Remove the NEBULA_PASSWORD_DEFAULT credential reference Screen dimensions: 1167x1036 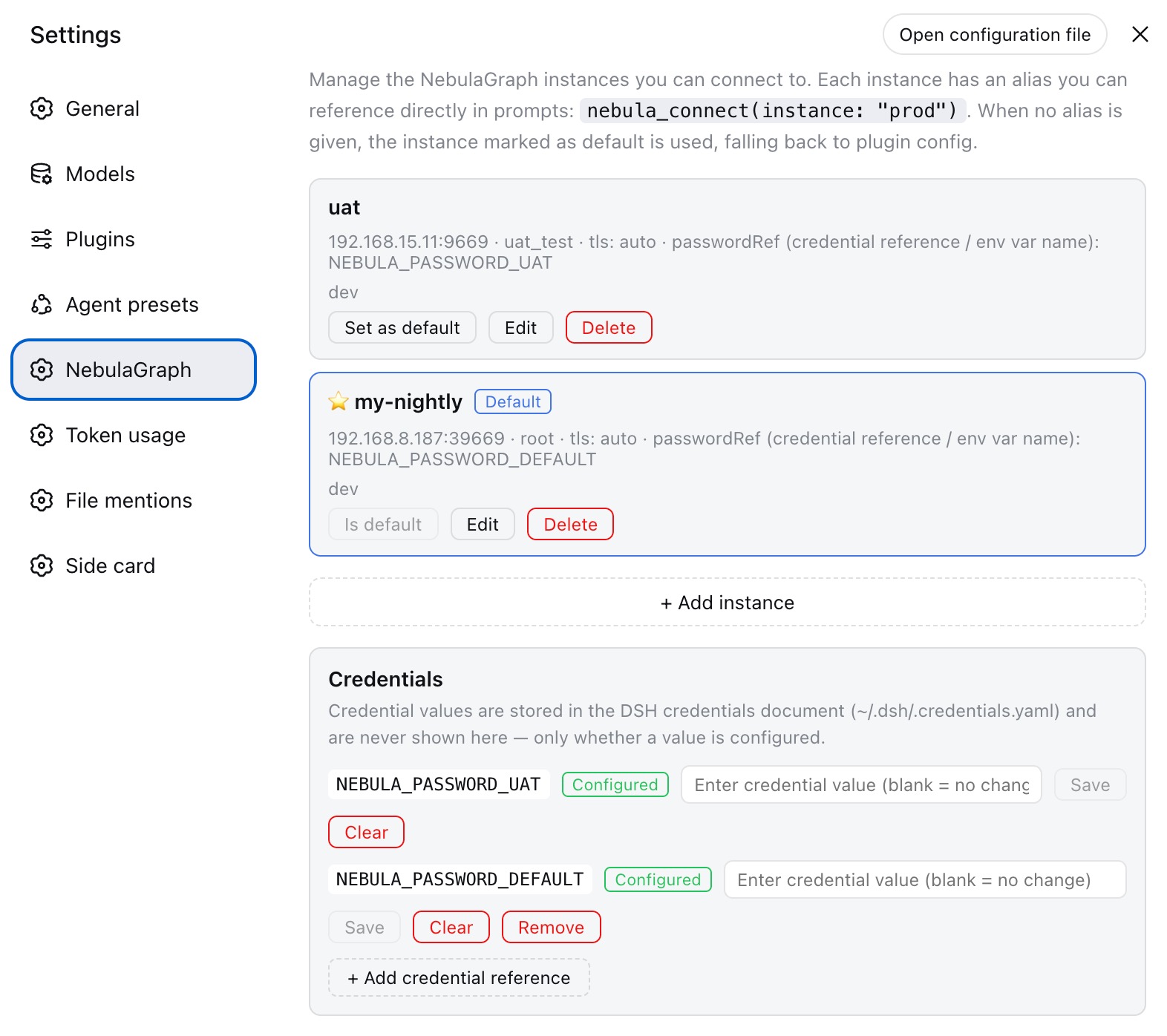tap(551, 927)
